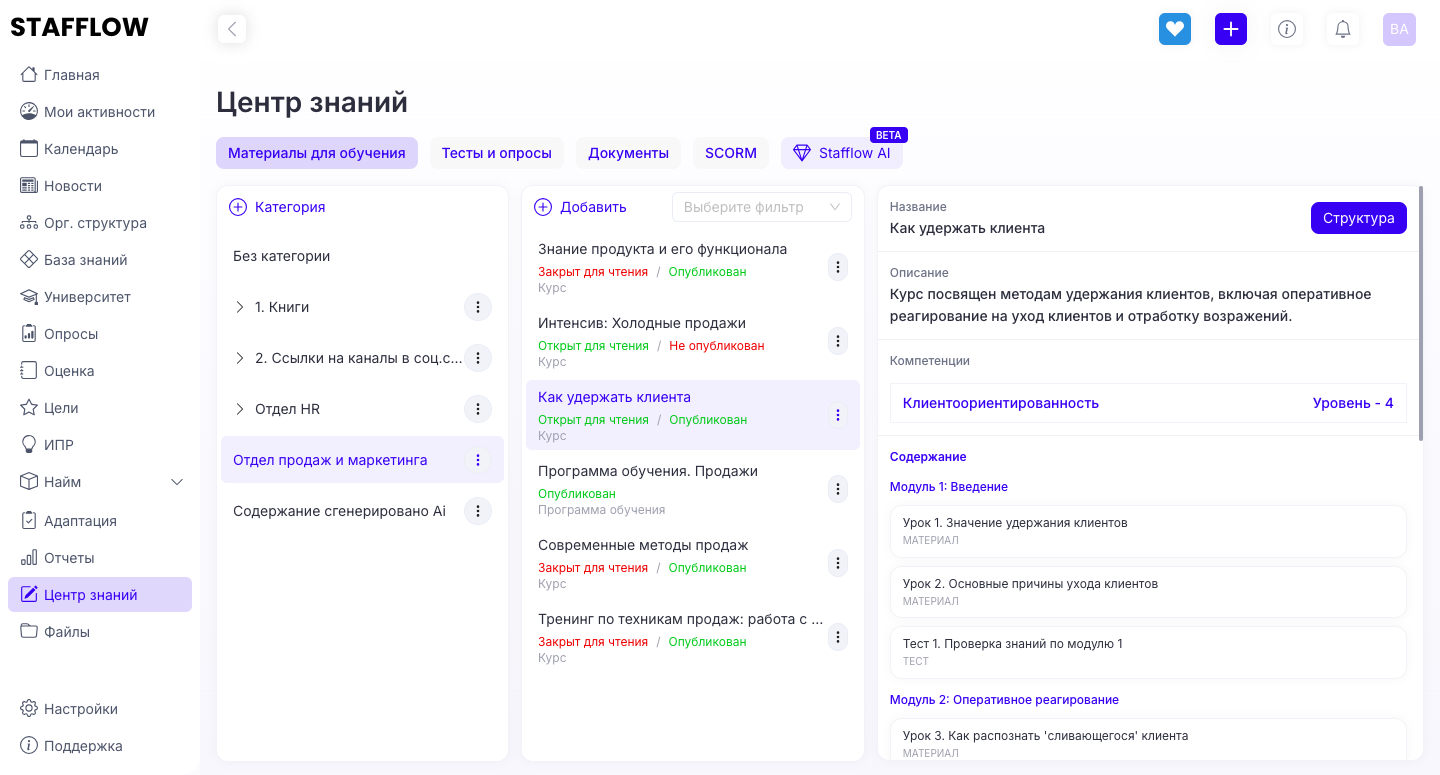This screenshot has height=775, width=1440.
Task: Switch to Материалы для обучения tab
Action: coord(317,153)
